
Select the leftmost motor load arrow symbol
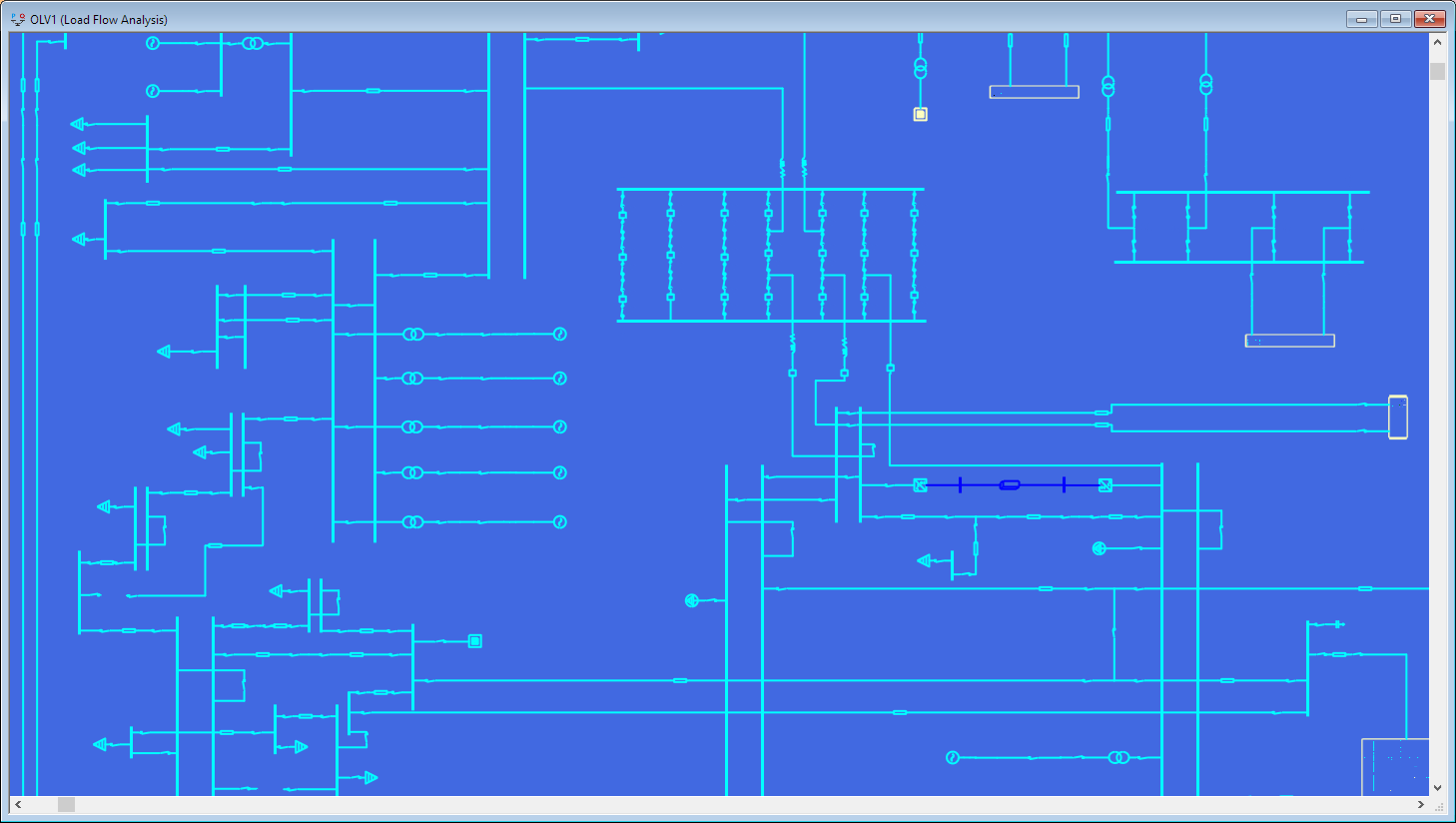point(78,123)
